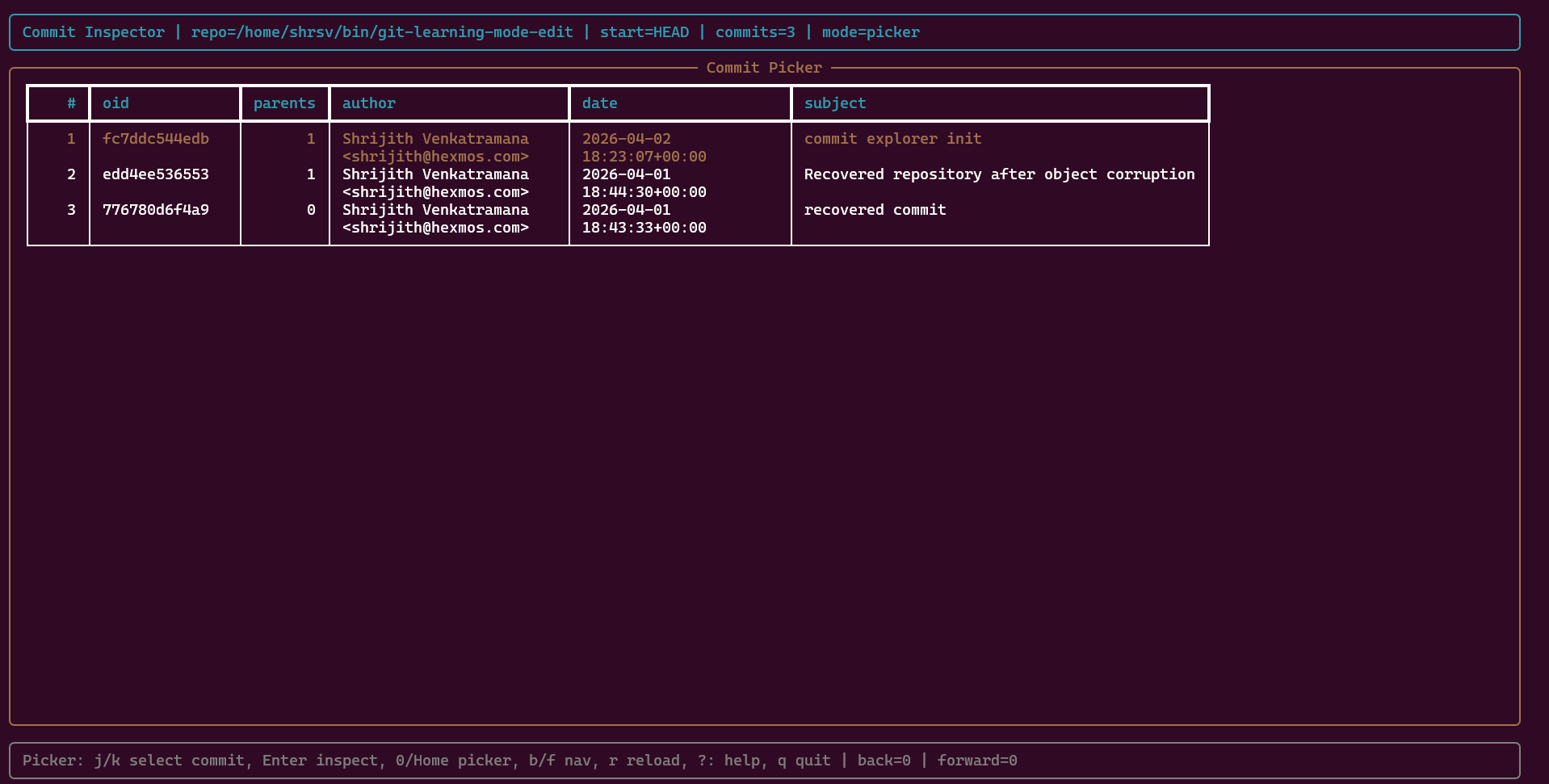1549x784 pixels.
Task: Click 'Enter inspect' hint in status bar
Action: tap(321, 761)
